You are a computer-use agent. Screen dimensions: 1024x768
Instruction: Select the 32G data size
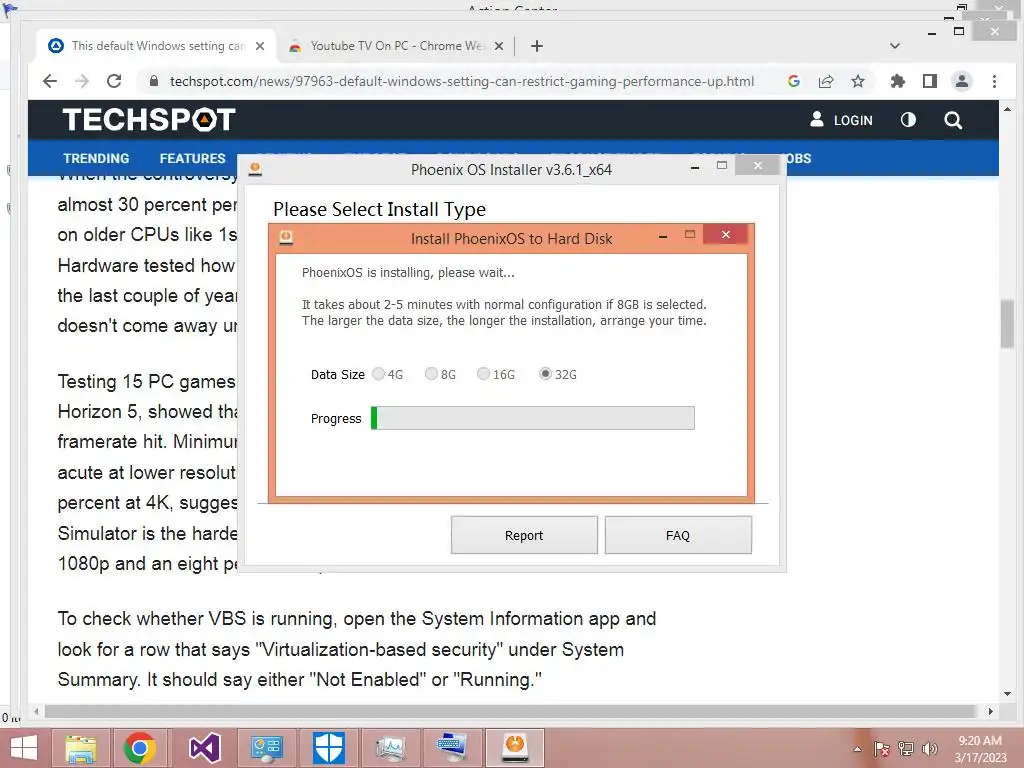tap(545, 374)
